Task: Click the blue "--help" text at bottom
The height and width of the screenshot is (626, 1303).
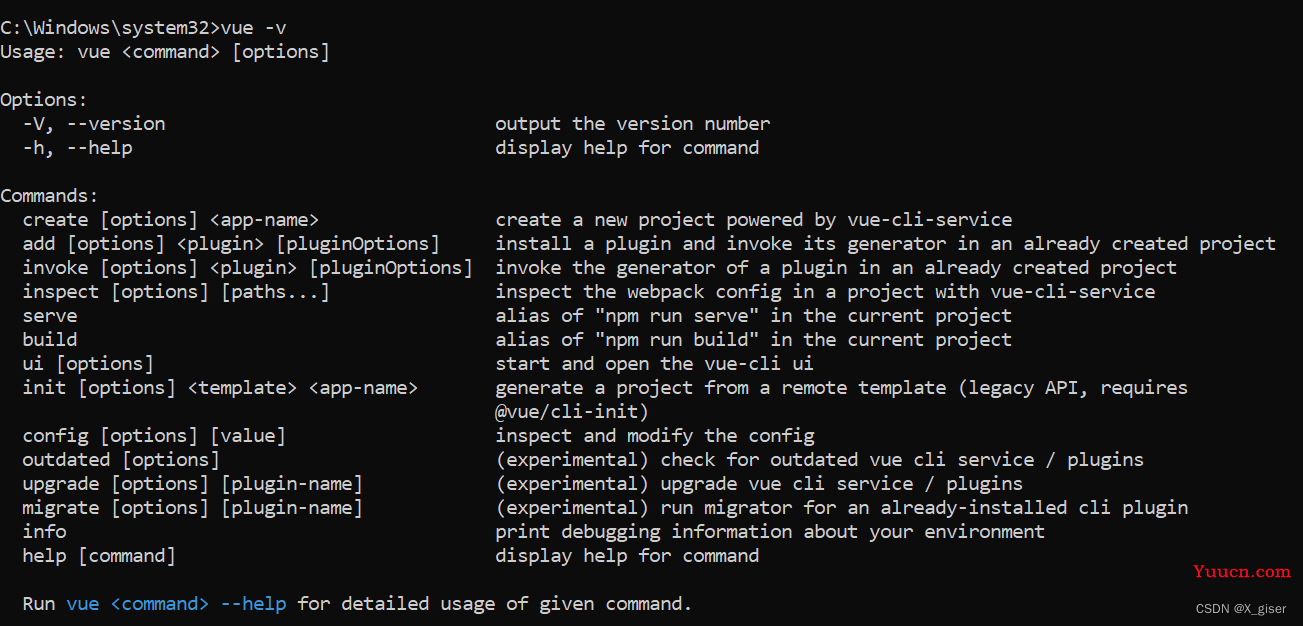Action: (x=253, y=604)
